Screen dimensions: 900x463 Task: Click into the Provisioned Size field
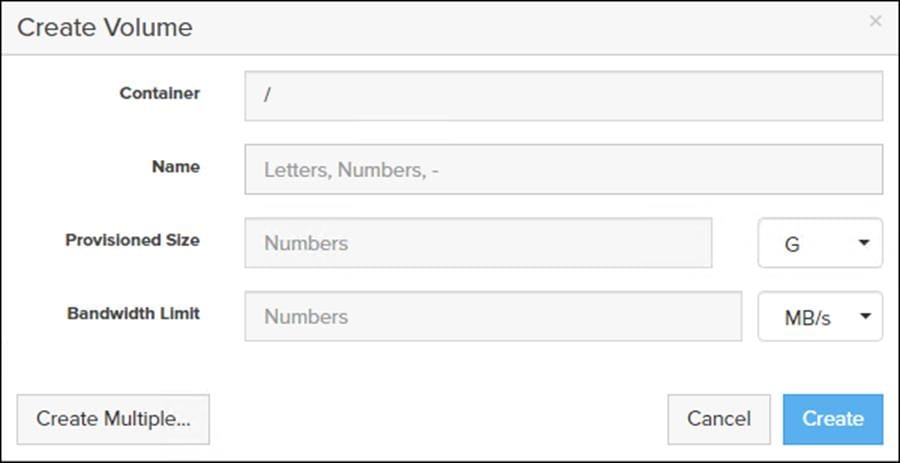point(478,243)
